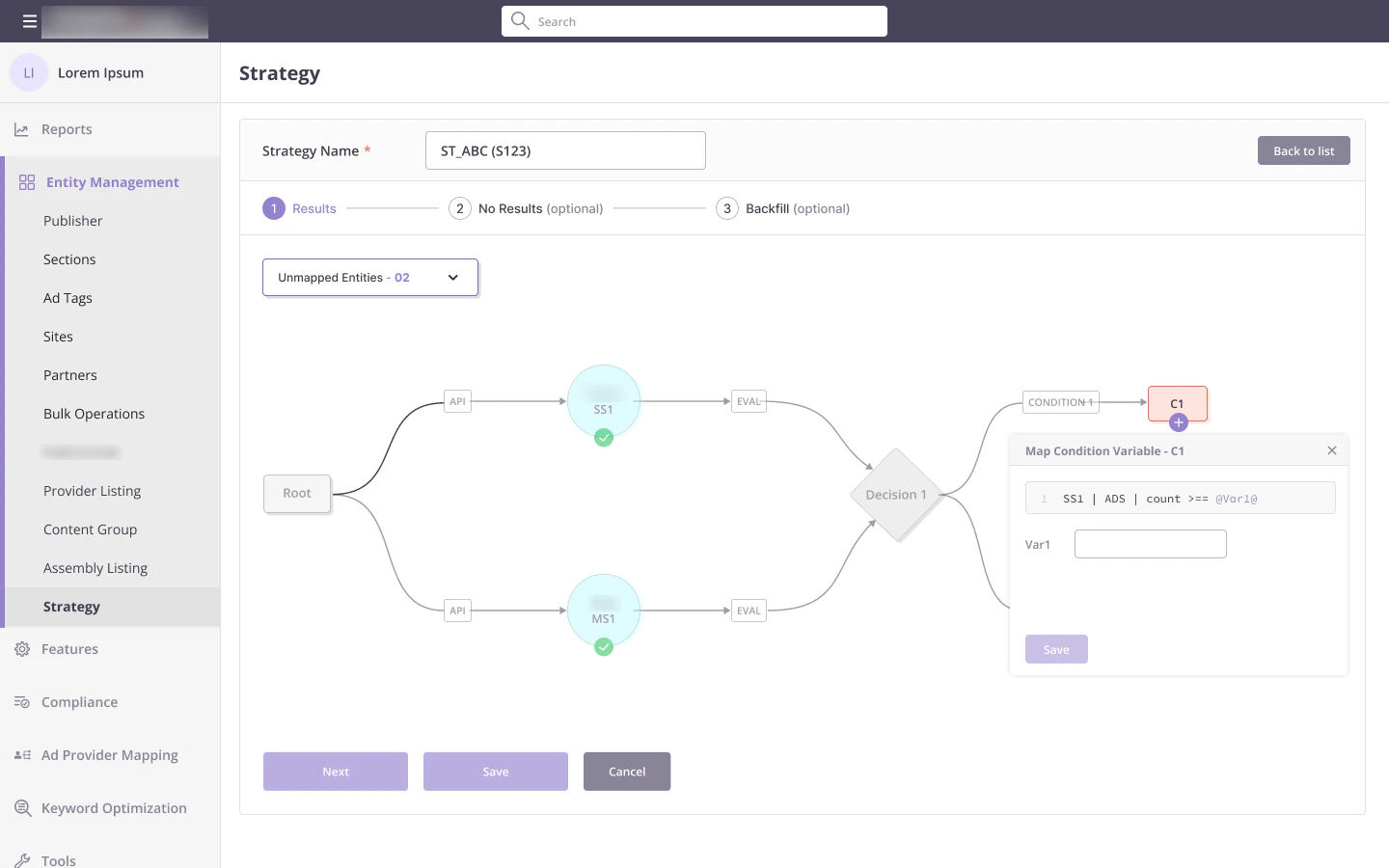
Task: Open the hamburger menu
Action: tap(30, 21)
